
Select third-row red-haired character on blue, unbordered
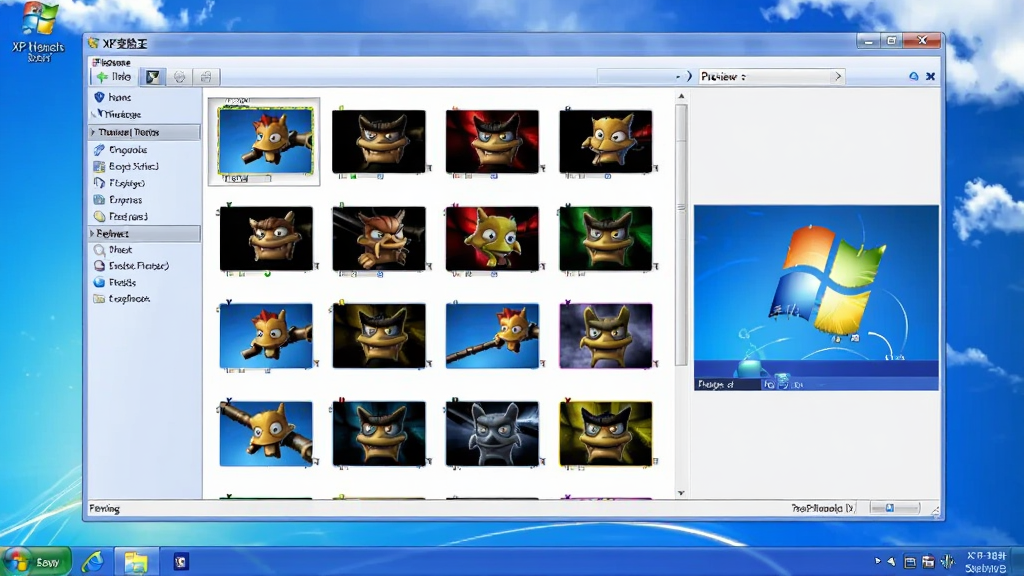coord(266,336)
